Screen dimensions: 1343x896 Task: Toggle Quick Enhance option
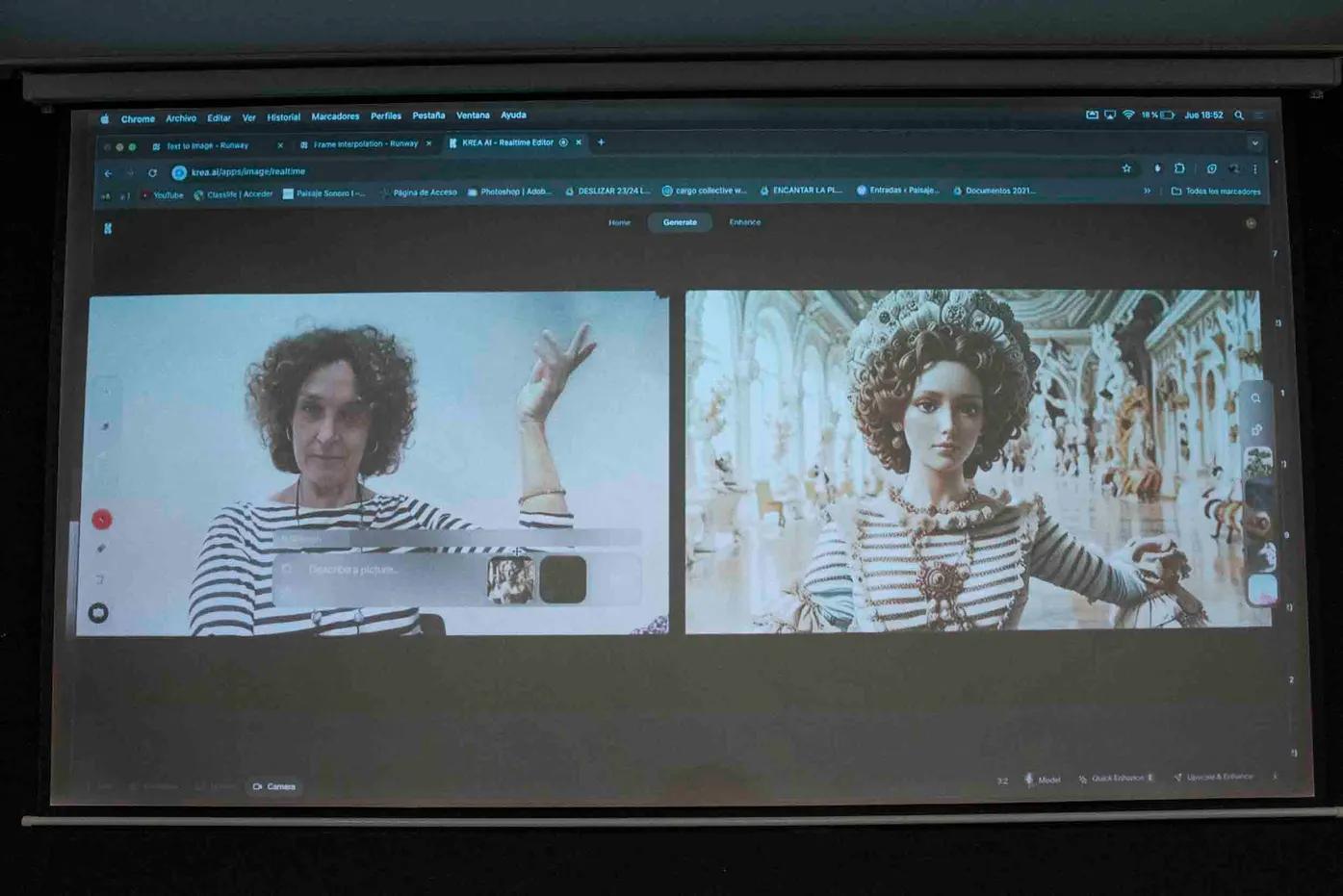(x=1117, y=778)
